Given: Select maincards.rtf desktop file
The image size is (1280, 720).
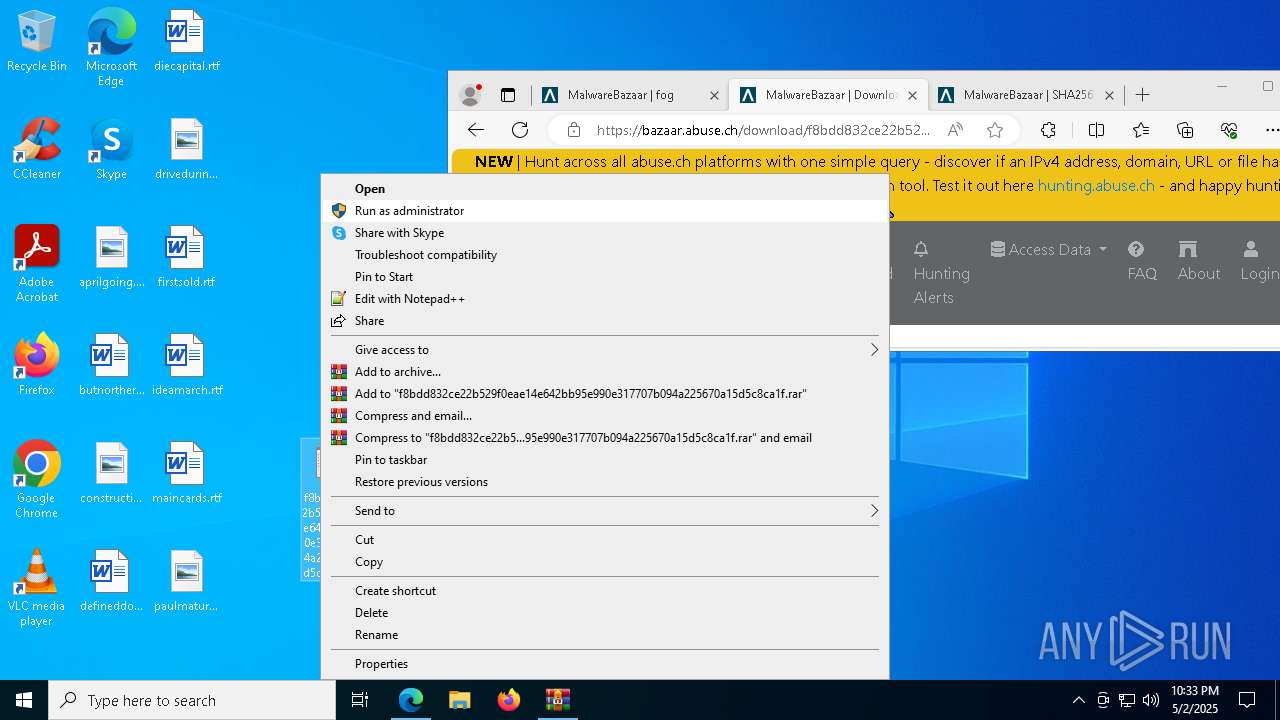Looking at the screenshot, I should tap(187, 474).
